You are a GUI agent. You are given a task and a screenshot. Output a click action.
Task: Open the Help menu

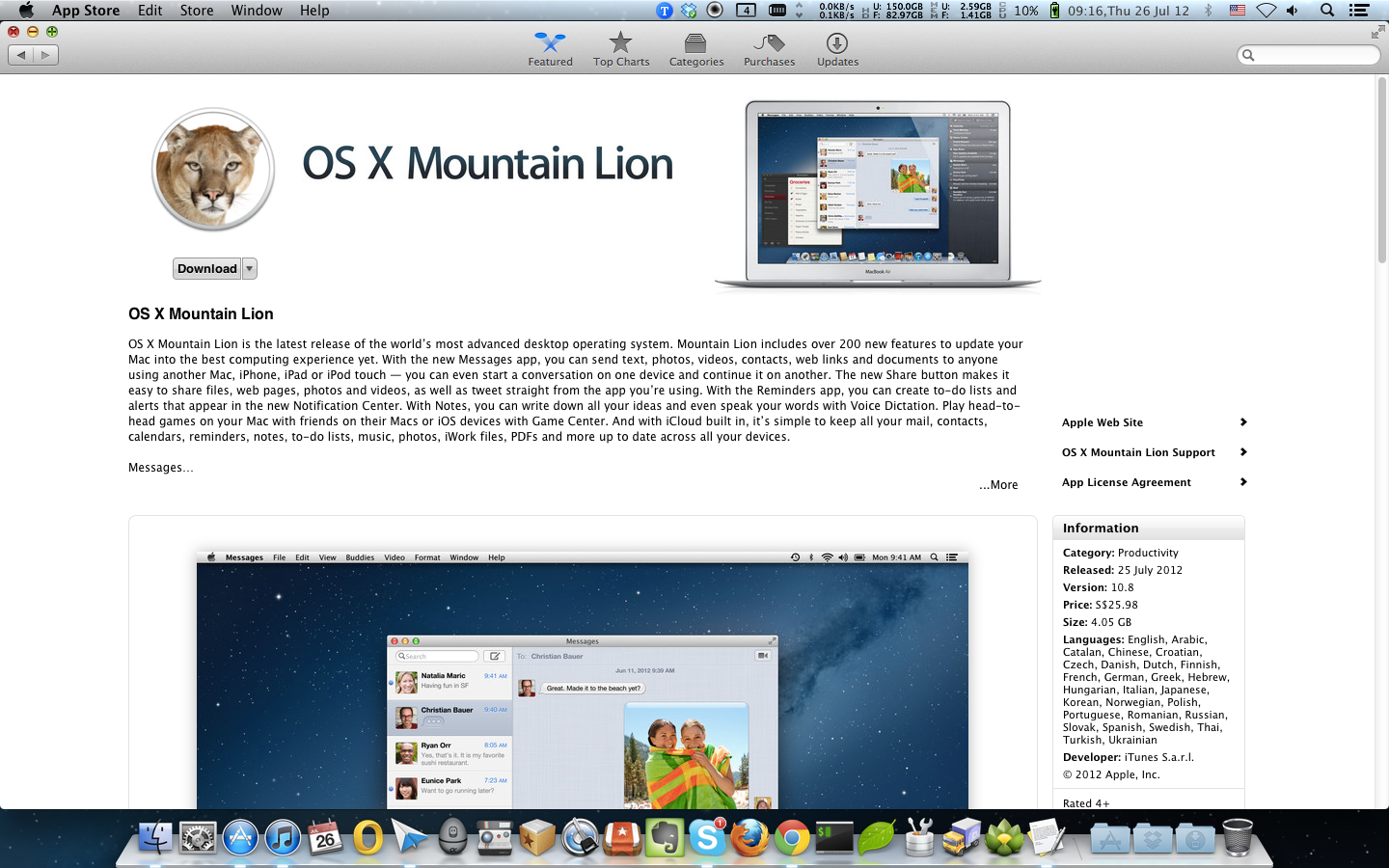coord(314,10)
